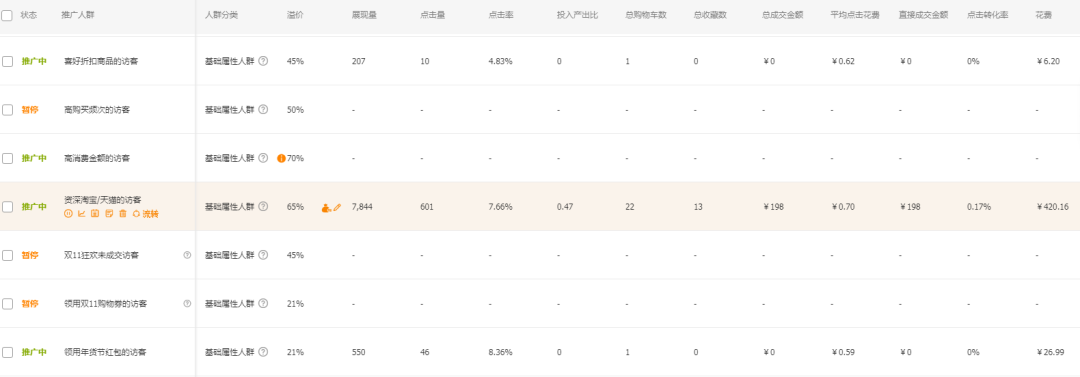The width and height of the screenshot is (1080, 377).
Task: Click the 状态 column header
Action: (29, 14)
